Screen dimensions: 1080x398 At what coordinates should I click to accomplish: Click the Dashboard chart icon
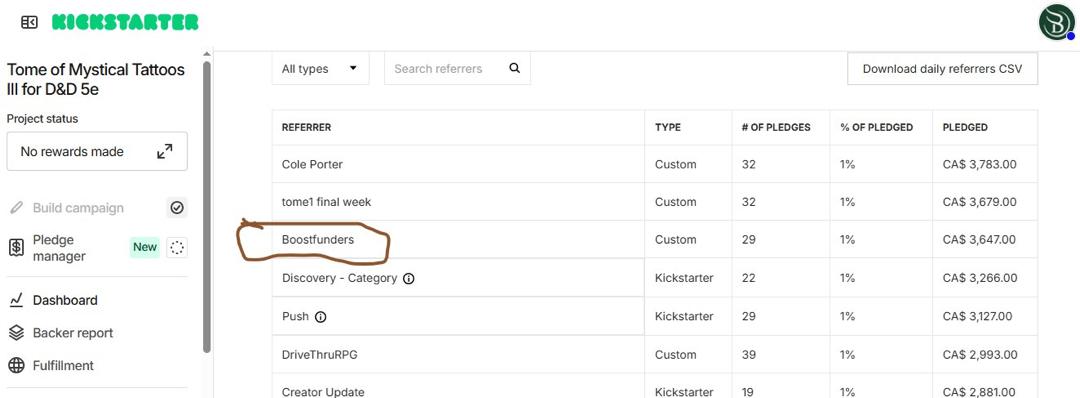click(x=17, y=300)
